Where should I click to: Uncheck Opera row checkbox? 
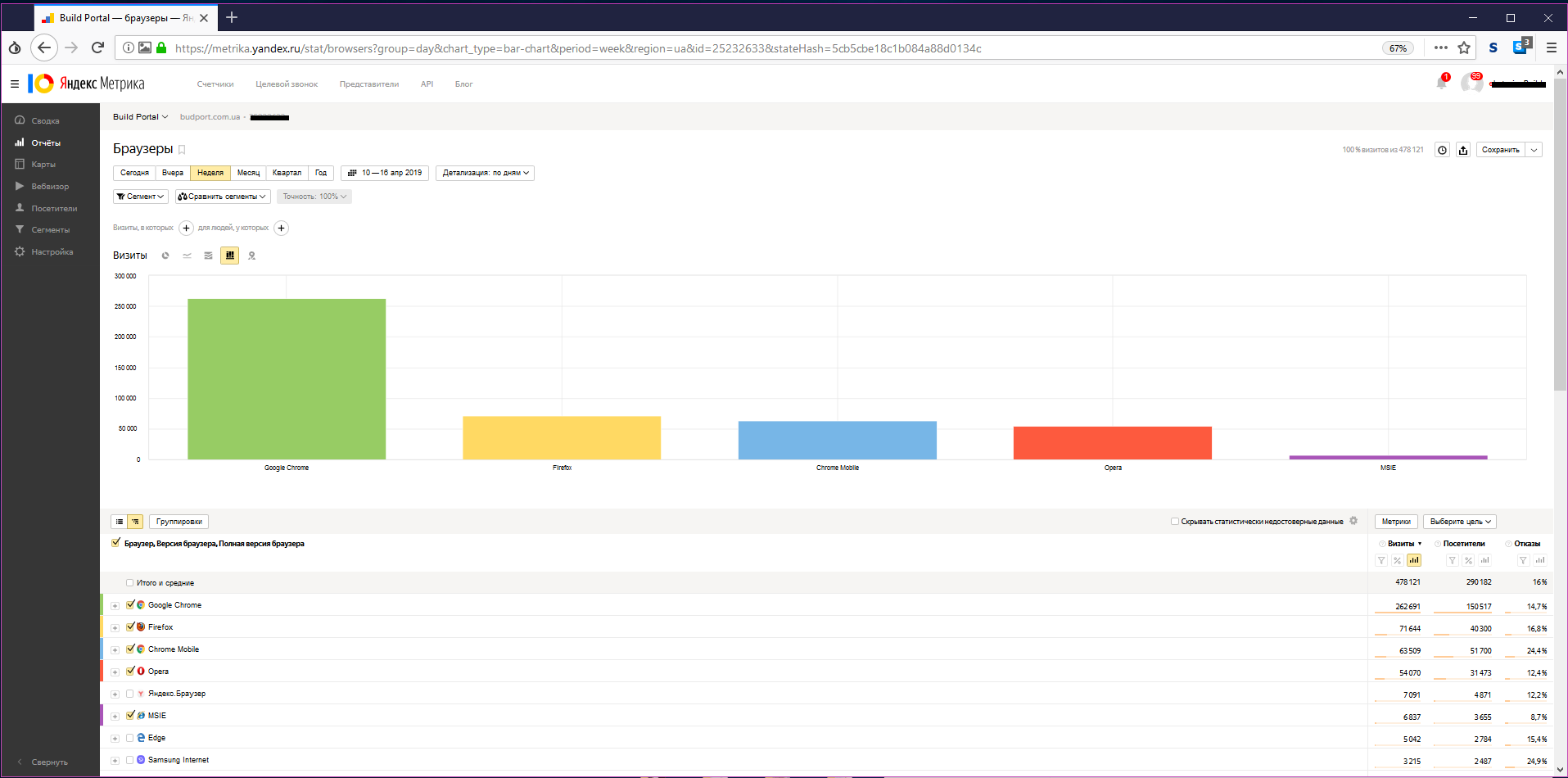pos(130,671)
